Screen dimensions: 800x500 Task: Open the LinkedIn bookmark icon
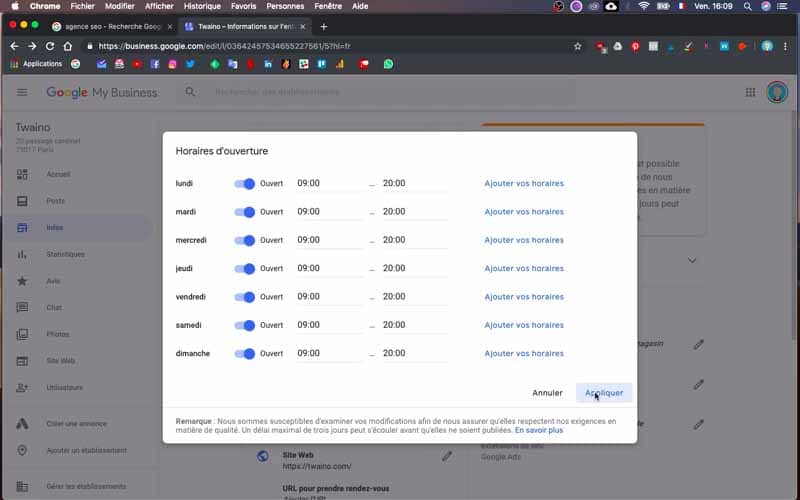(x=268, y=64)
